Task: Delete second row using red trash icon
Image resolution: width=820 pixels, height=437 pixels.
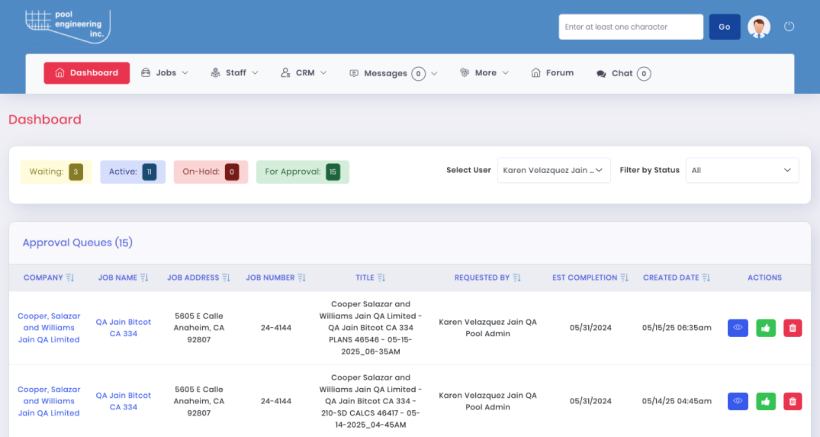Action: pyautogui.click(x=792, y=401)
